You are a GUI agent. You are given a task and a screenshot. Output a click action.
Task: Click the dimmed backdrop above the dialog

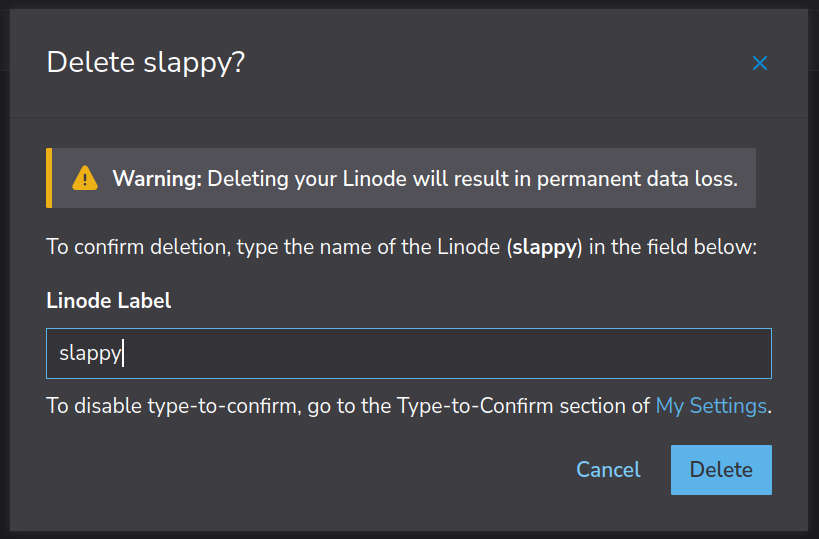click(400, 4)
